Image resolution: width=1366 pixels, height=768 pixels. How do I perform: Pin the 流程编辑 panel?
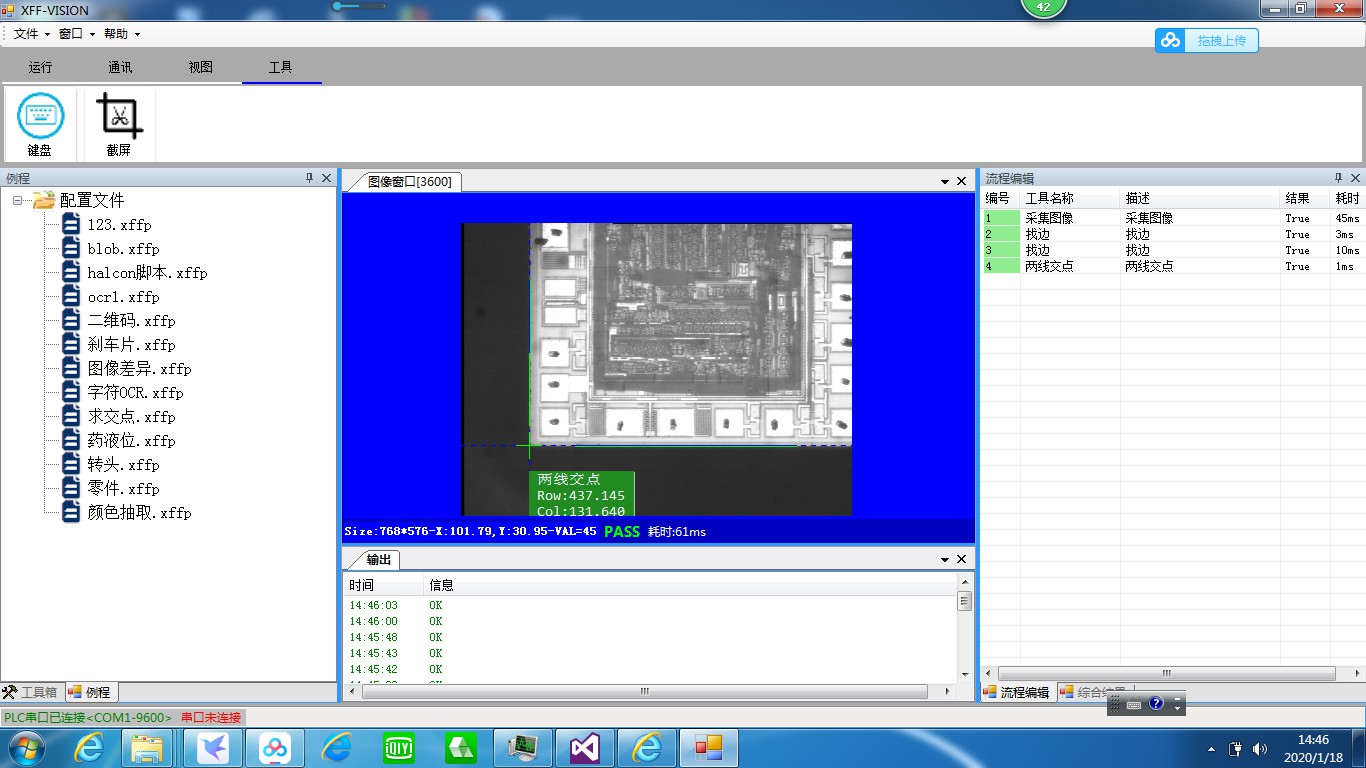pos(1339,178)
